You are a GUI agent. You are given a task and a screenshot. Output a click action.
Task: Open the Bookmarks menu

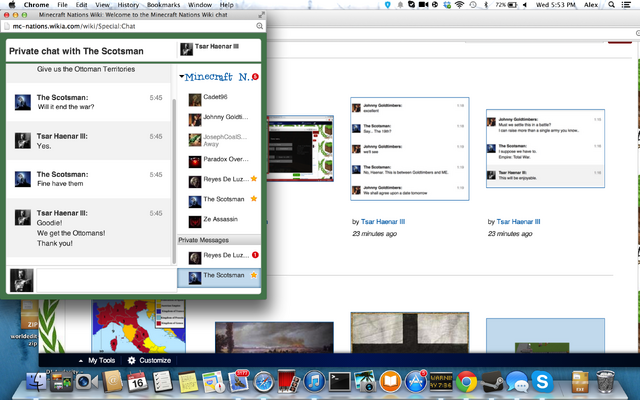[x=163, y=5]
